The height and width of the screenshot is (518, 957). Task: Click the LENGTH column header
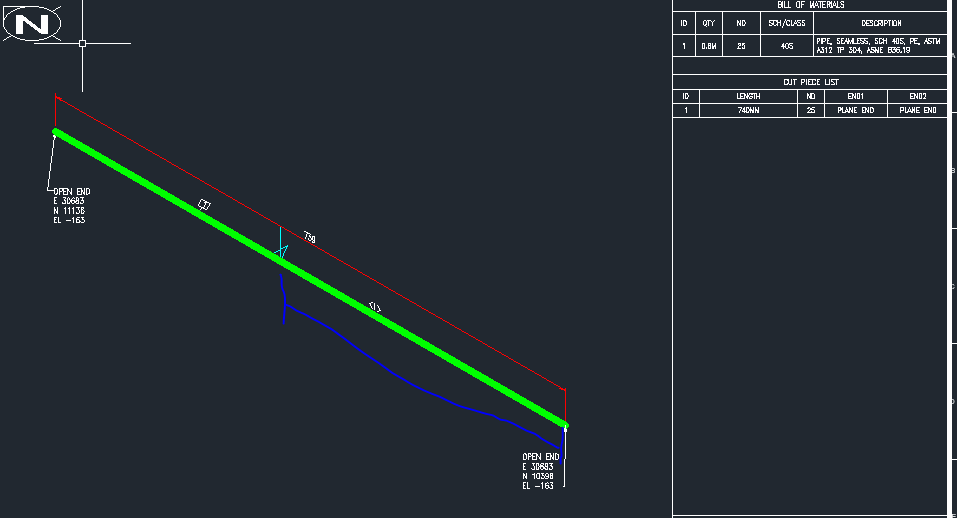[x=748, y=96]
